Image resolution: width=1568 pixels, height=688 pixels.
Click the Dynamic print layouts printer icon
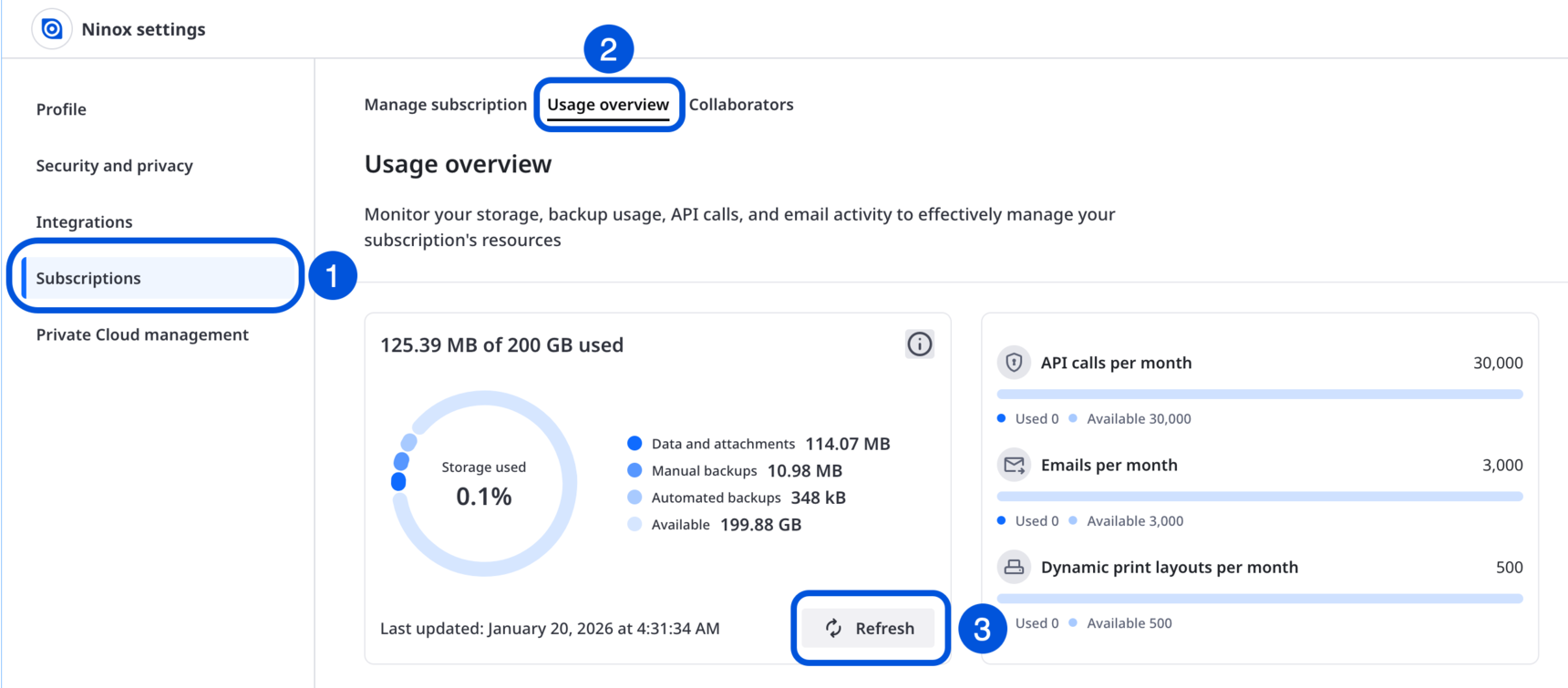[1014, 567]
